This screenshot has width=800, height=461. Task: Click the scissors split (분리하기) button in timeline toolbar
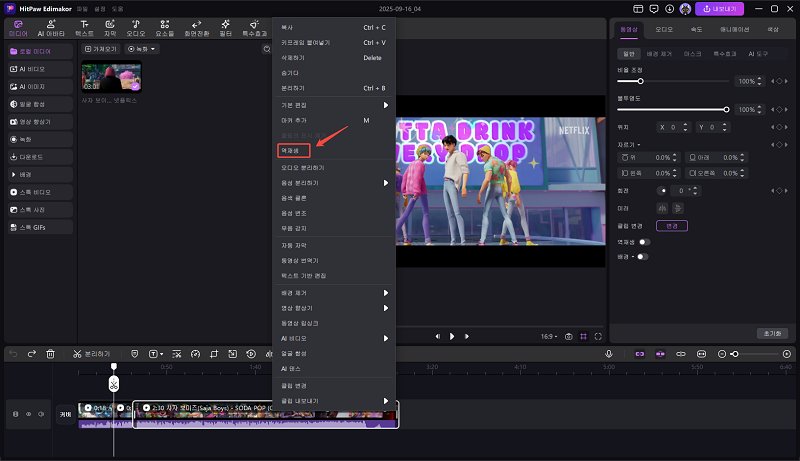tap(91, 354)
